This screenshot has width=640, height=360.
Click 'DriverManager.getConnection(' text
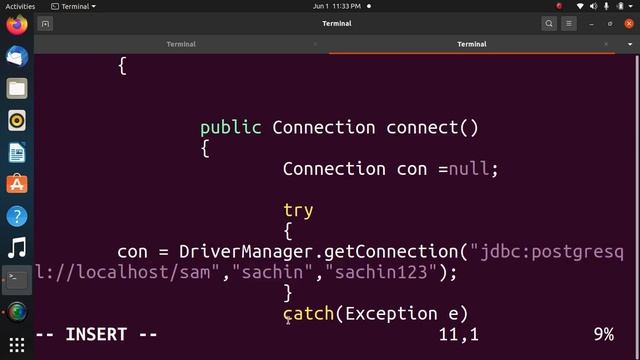pyautogui.click(x=323, y=251)
